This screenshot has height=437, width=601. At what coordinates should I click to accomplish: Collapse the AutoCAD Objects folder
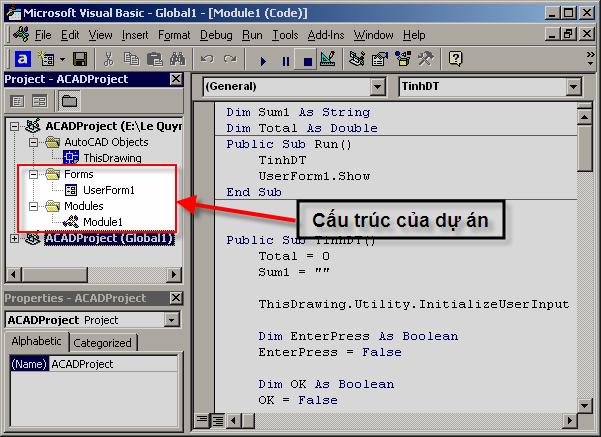point(34,142)
